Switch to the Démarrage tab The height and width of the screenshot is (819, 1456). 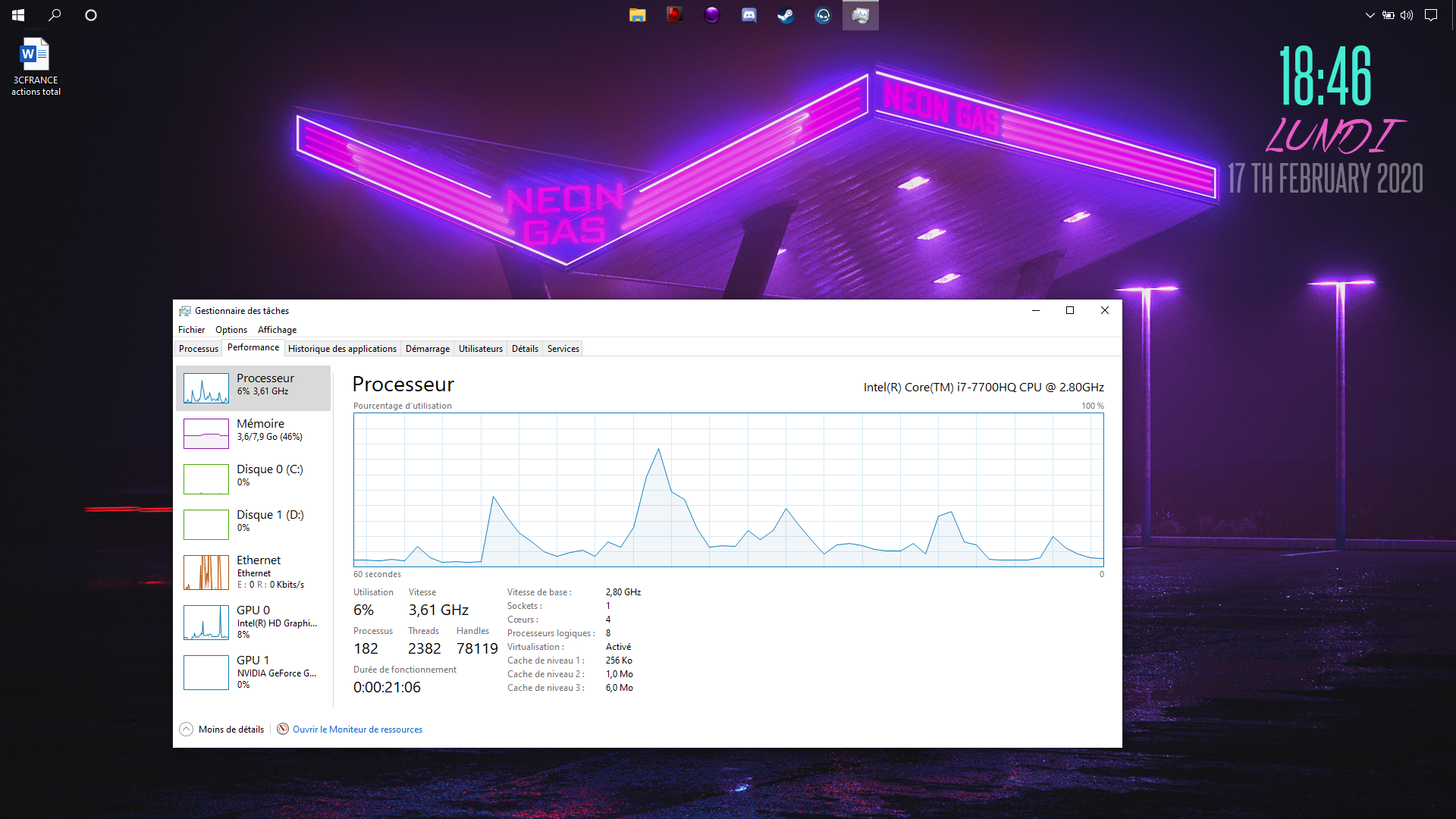pos(427,349)
